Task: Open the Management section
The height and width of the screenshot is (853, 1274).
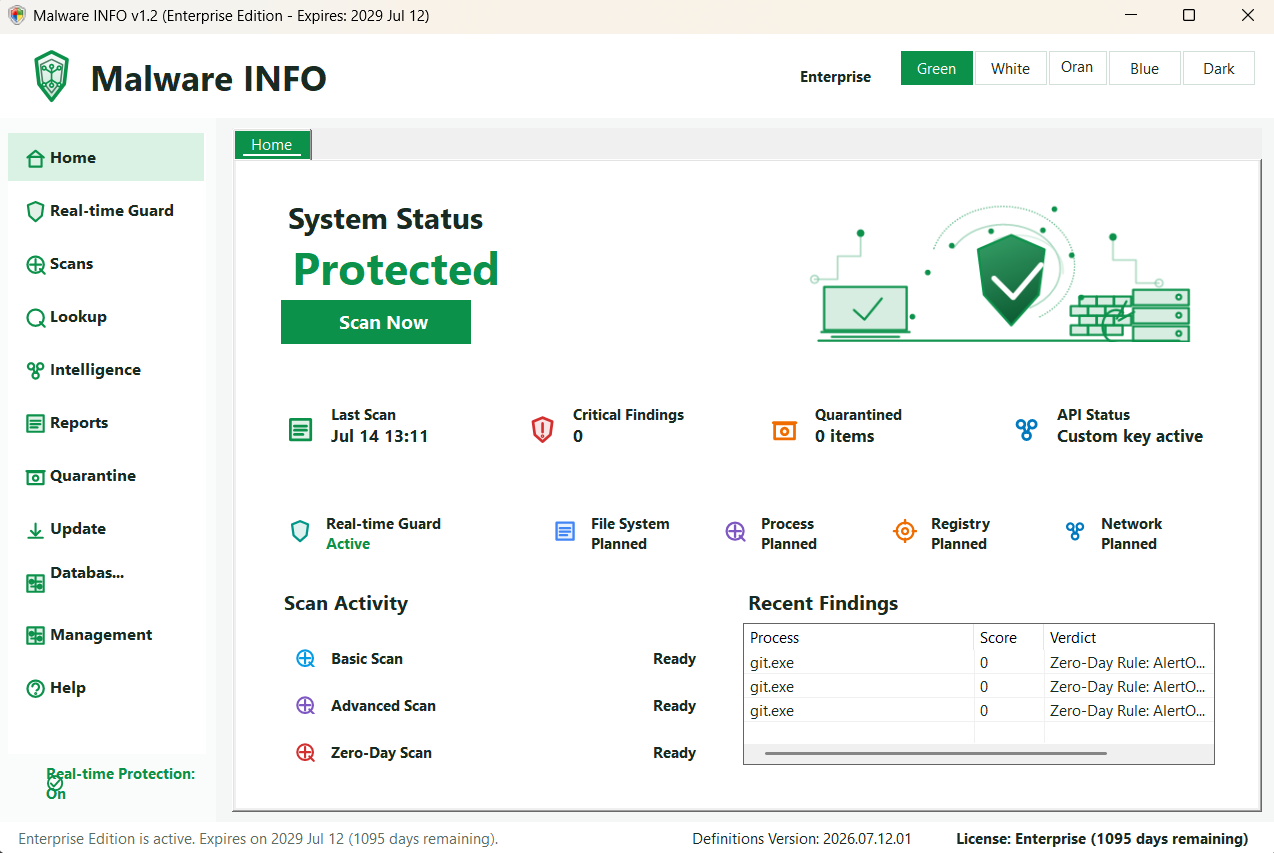Action: 106,635
